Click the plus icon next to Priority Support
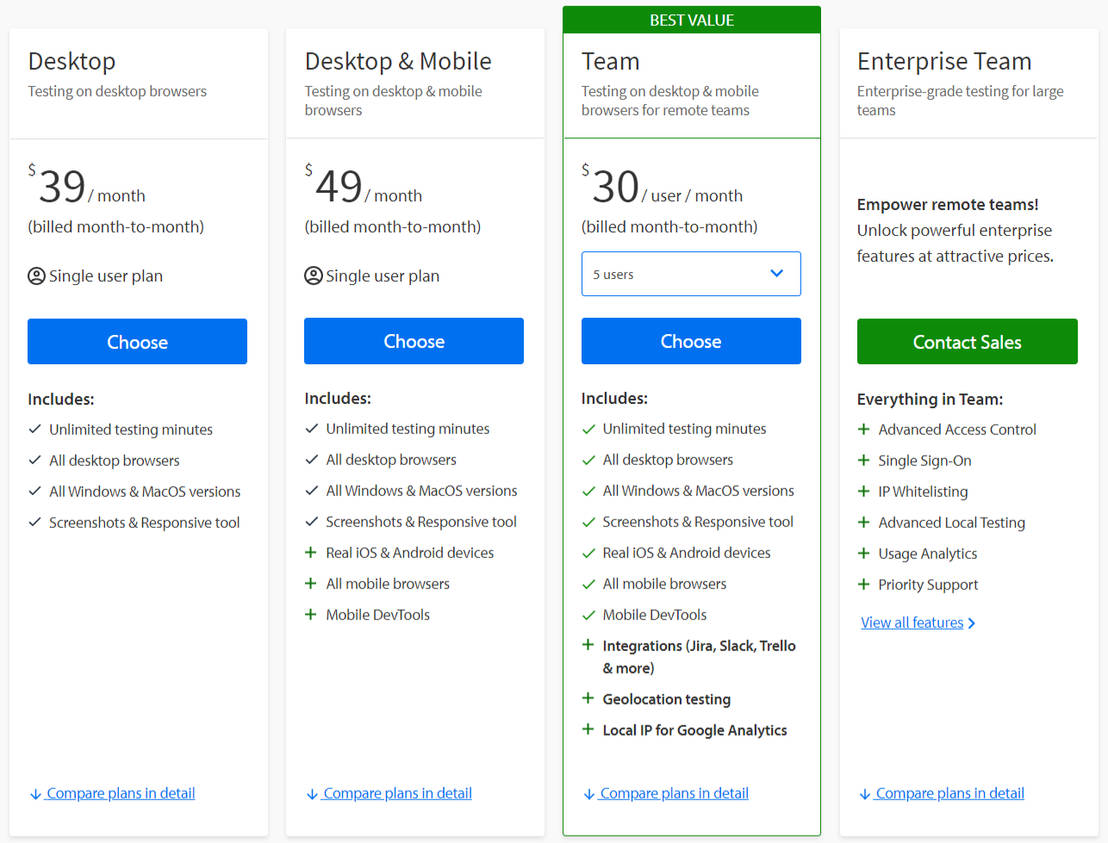Image resolution: width=1108 pixels, height=843 pixels. pyautogui.click(x=864, y=584)
